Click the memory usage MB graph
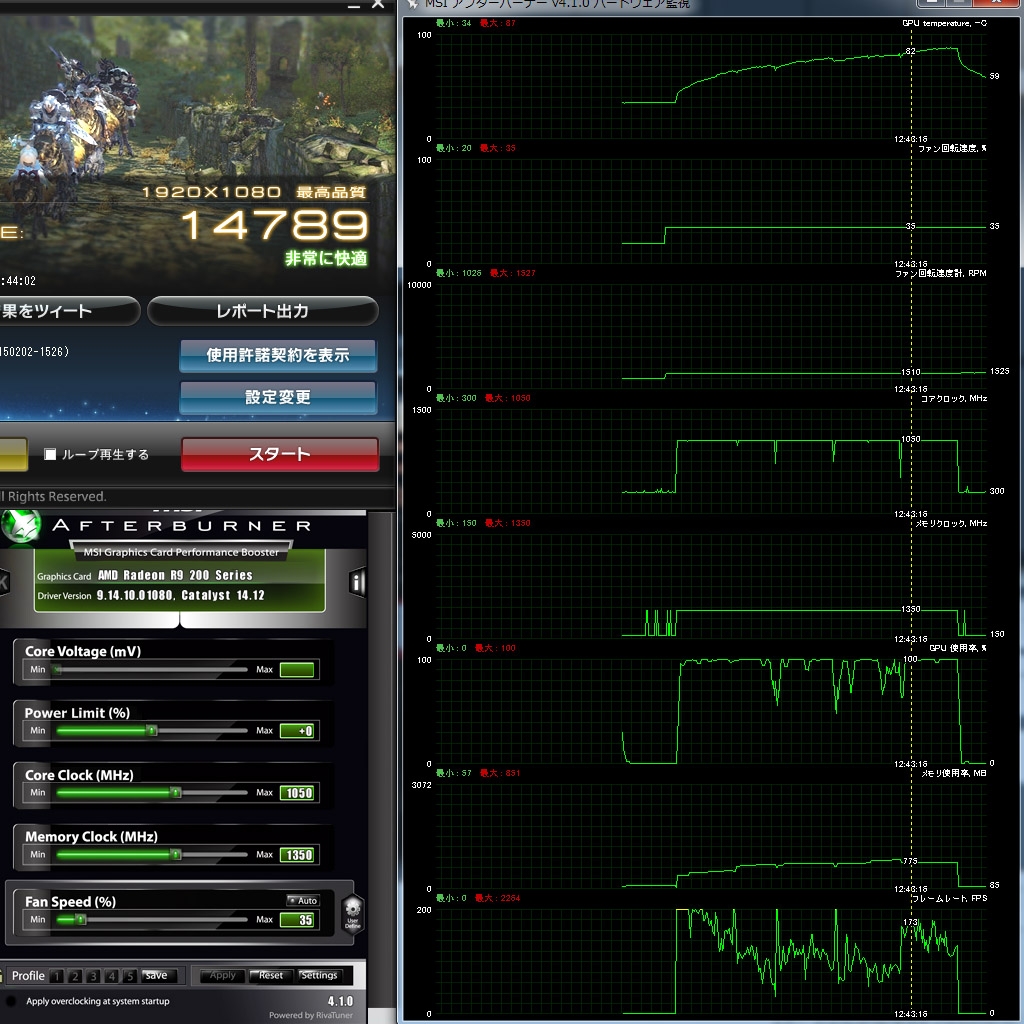 (x=711, y=837)
